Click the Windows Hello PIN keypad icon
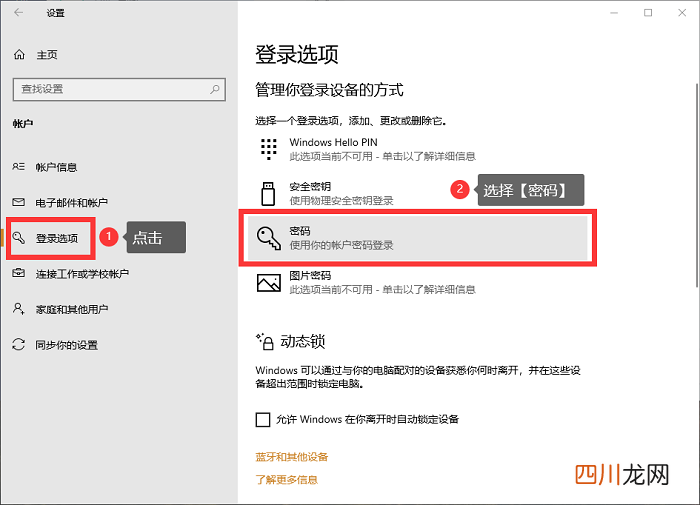The height and width of the screenshot is (505, 700). click(268, 149)
